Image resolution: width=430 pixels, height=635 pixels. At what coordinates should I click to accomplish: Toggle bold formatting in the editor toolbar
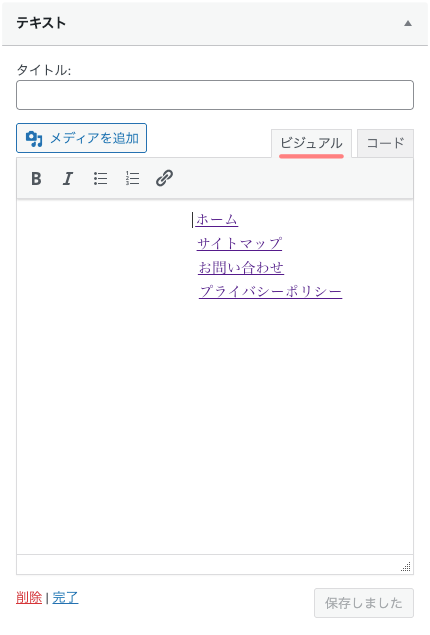point(36,179)
